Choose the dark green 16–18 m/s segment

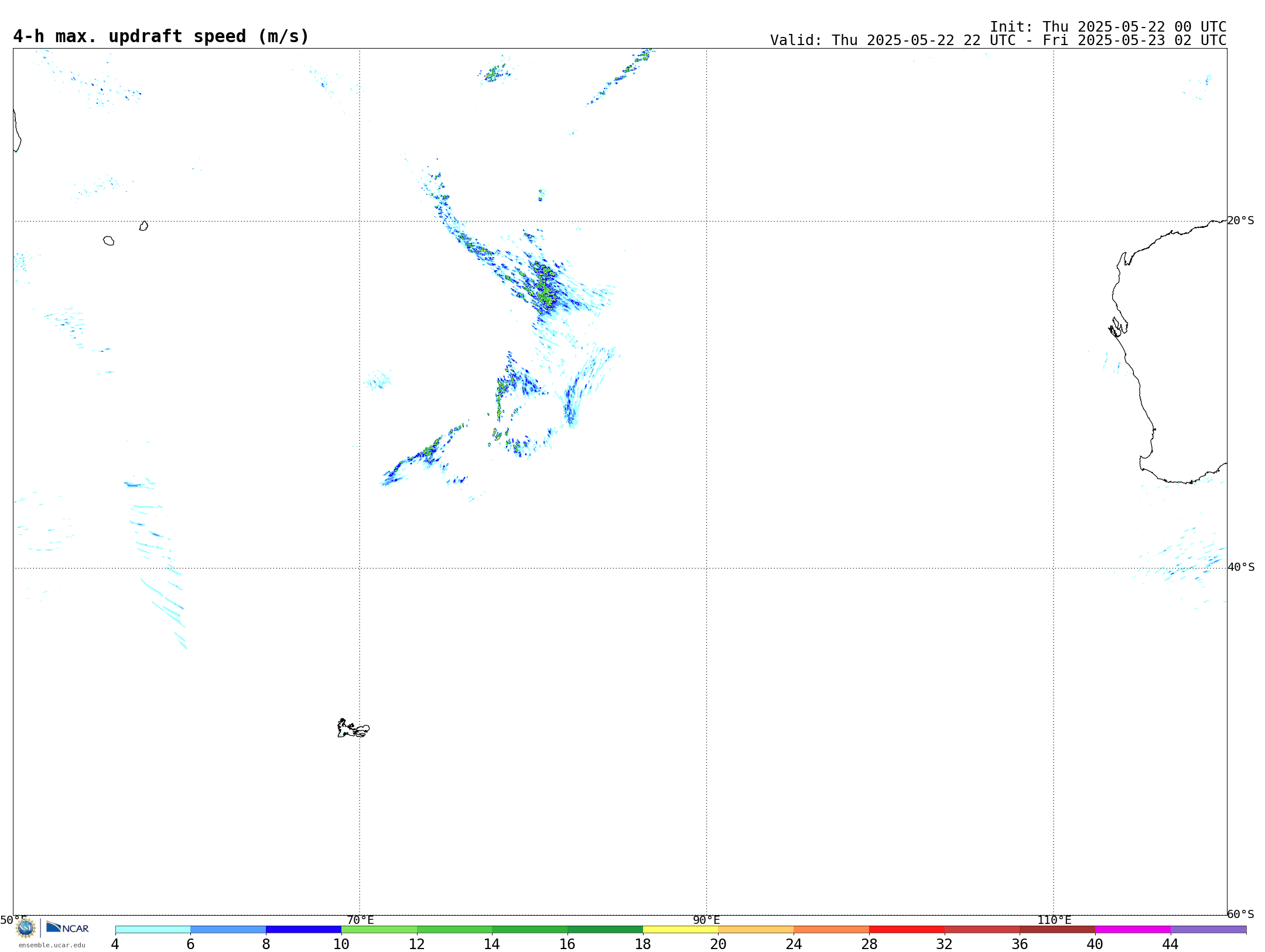click(605, 929)
